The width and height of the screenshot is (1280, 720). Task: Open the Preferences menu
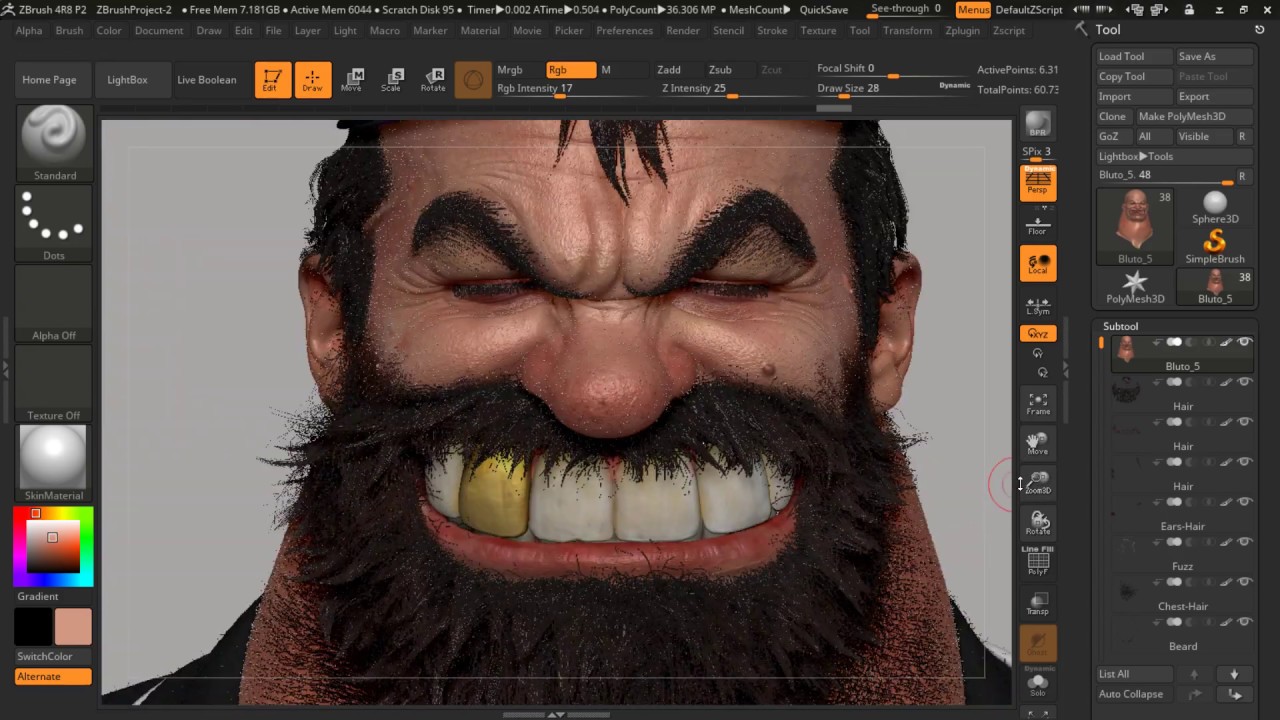pyautogui.click(x=624, y=30)
